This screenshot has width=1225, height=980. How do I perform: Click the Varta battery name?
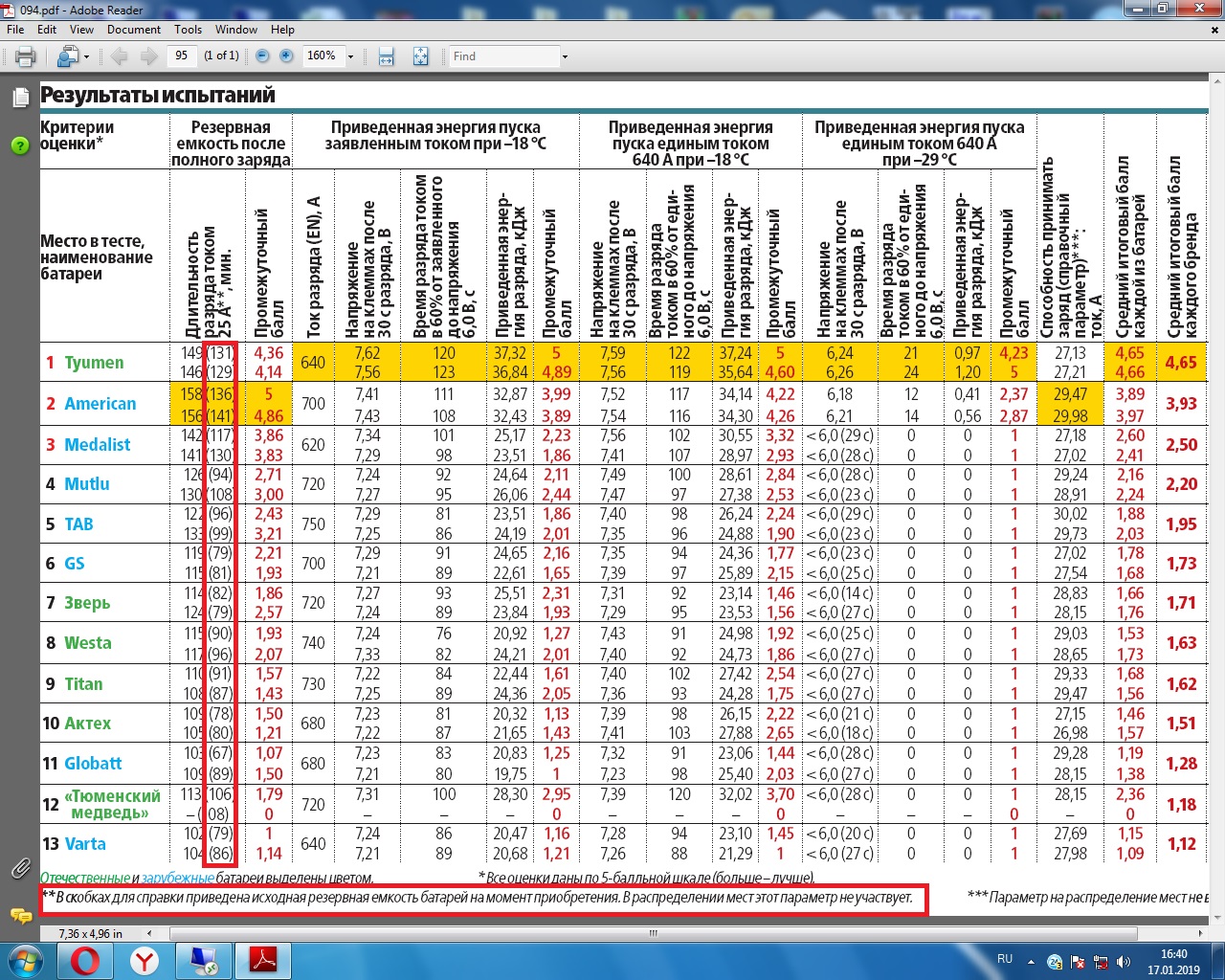[85, 844]
